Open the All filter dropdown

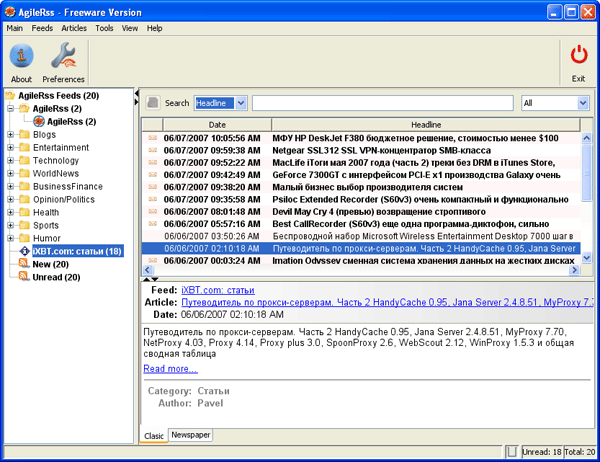click(x=582, y=103)
